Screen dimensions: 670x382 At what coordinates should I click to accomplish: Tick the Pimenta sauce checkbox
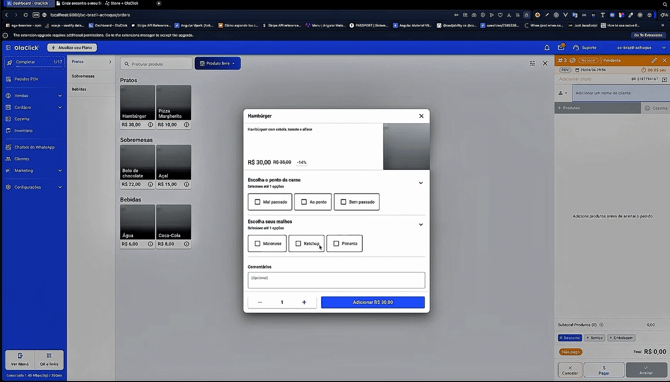[x=336, y=244]
